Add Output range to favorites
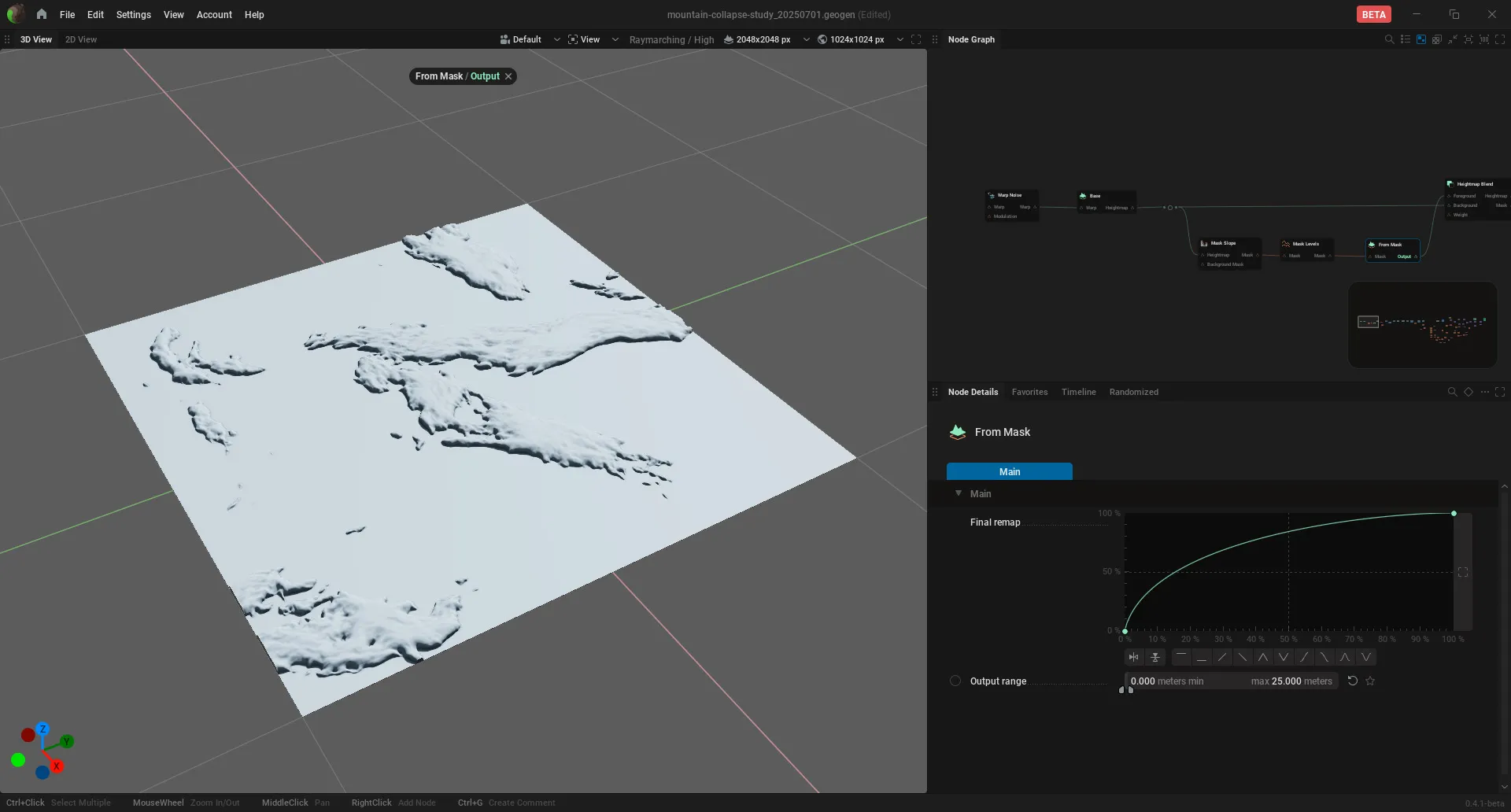1511x812 pixels. tap(1370, 681)
